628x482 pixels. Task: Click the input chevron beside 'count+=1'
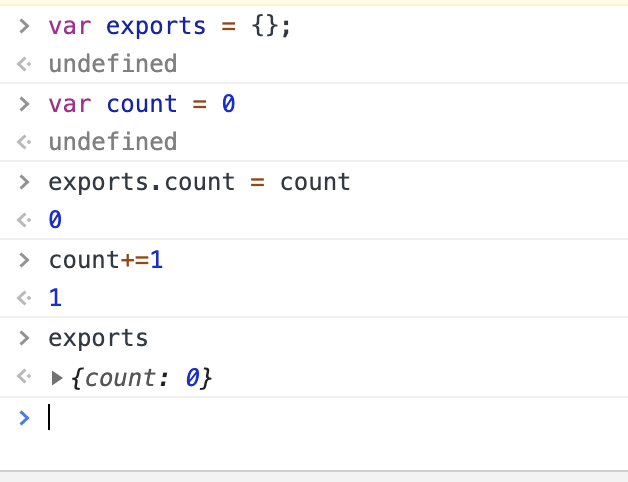(25, 260)
